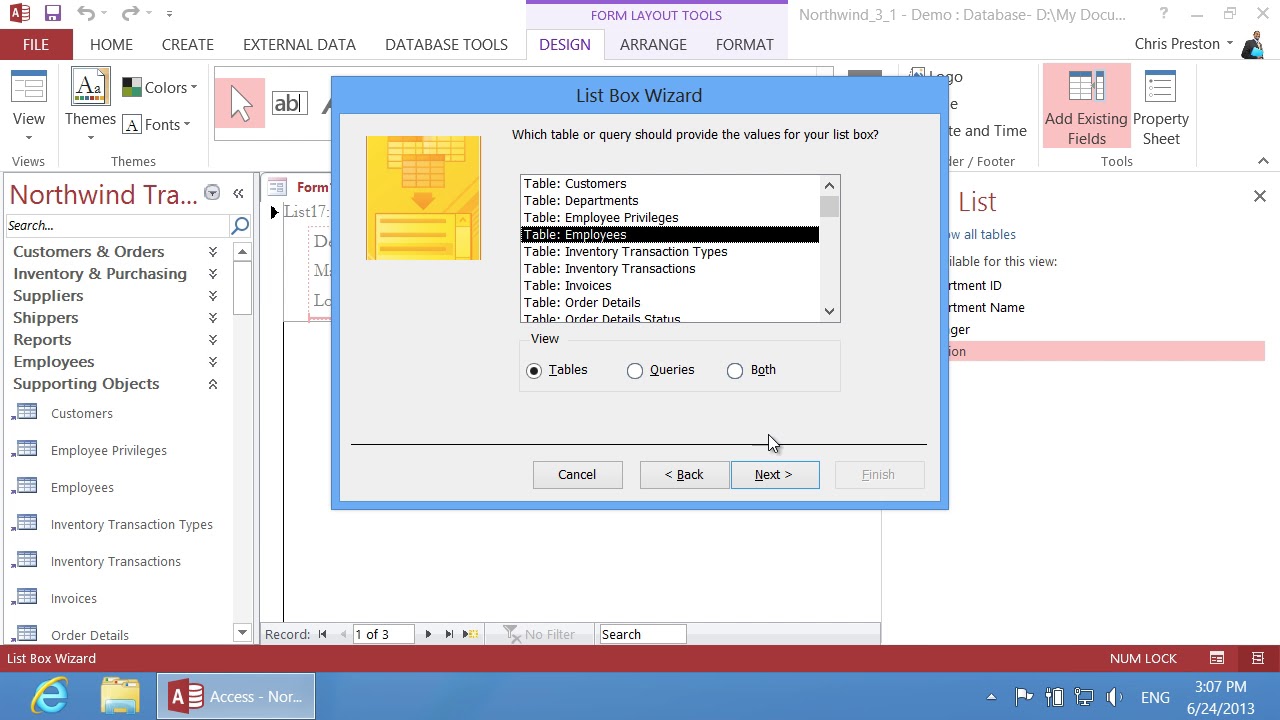Image resolution: width=1280 pixels, height=720 pixels.
Task: Collapse the Supporting Objects group
Action: tap(213, 384)
